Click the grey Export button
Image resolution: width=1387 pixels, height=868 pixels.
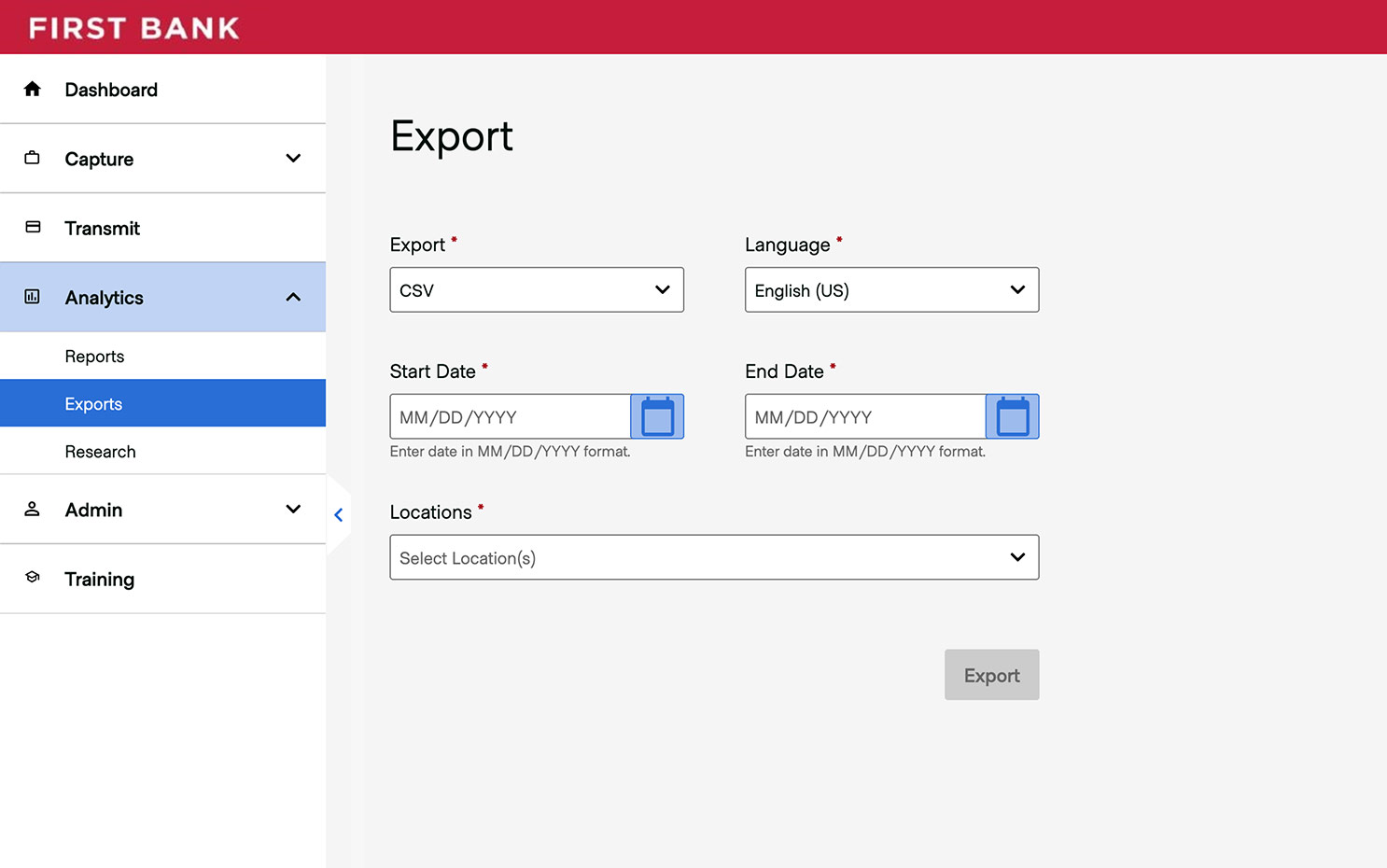point(991,675)
